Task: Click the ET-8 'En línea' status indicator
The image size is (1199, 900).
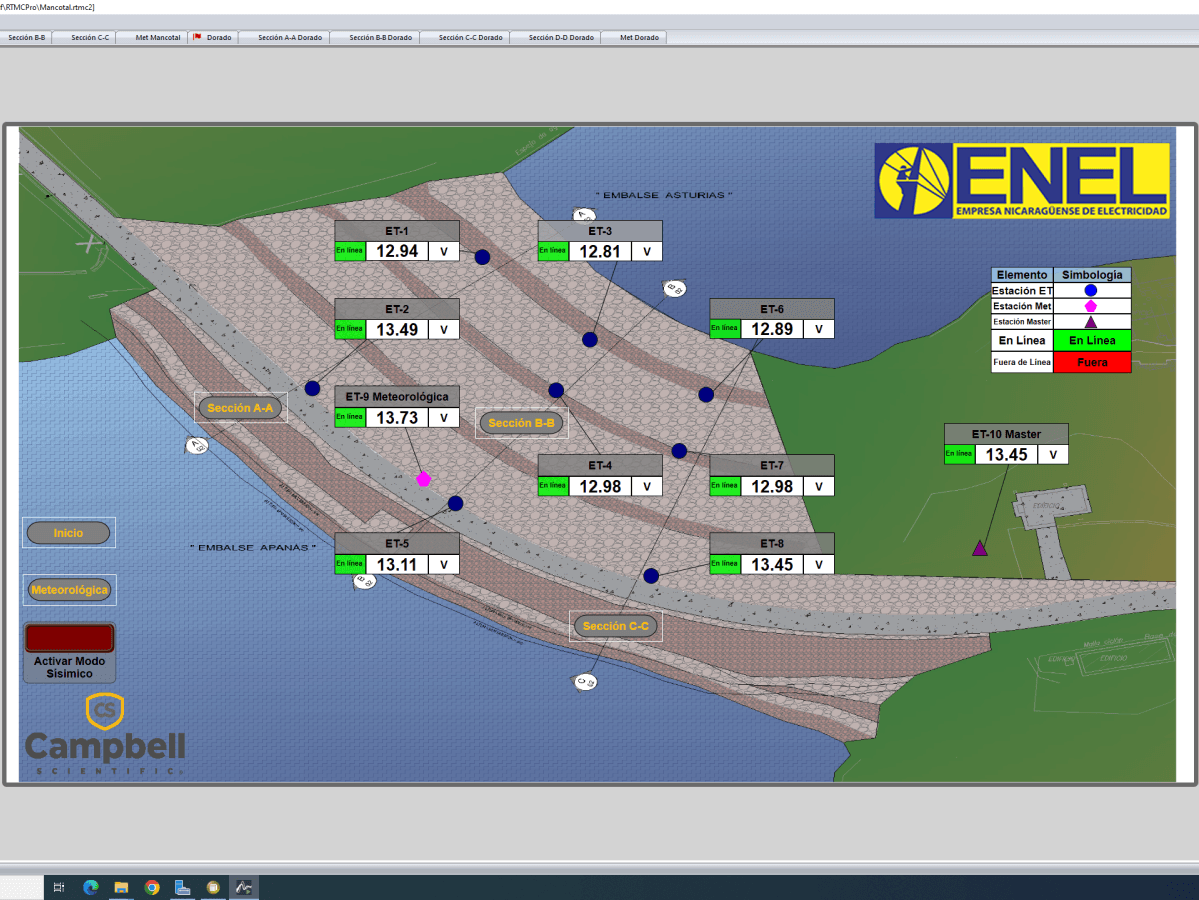Action: coord(724,564)
